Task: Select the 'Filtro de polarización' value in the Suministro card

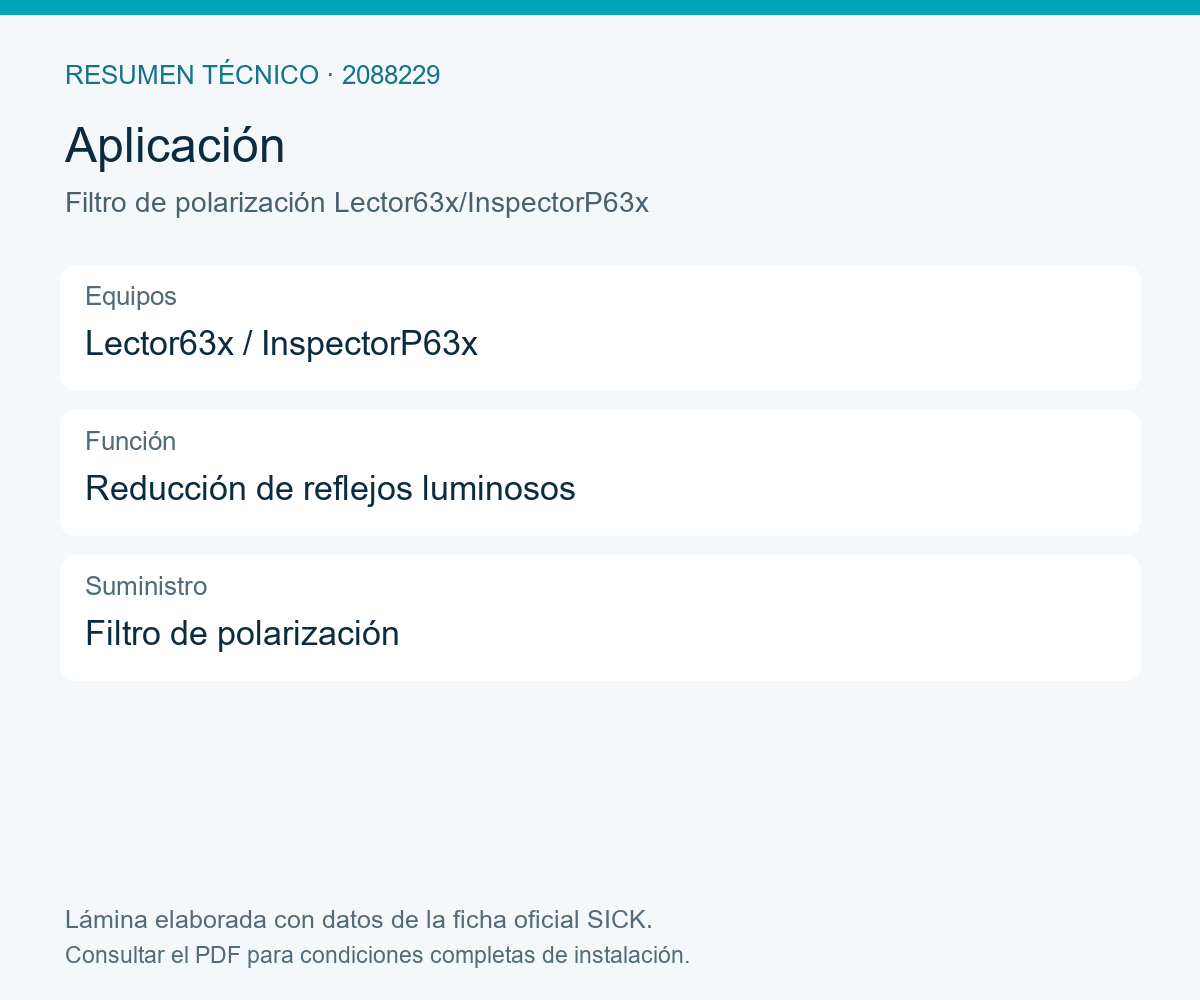Action: [x=242, y=633]
